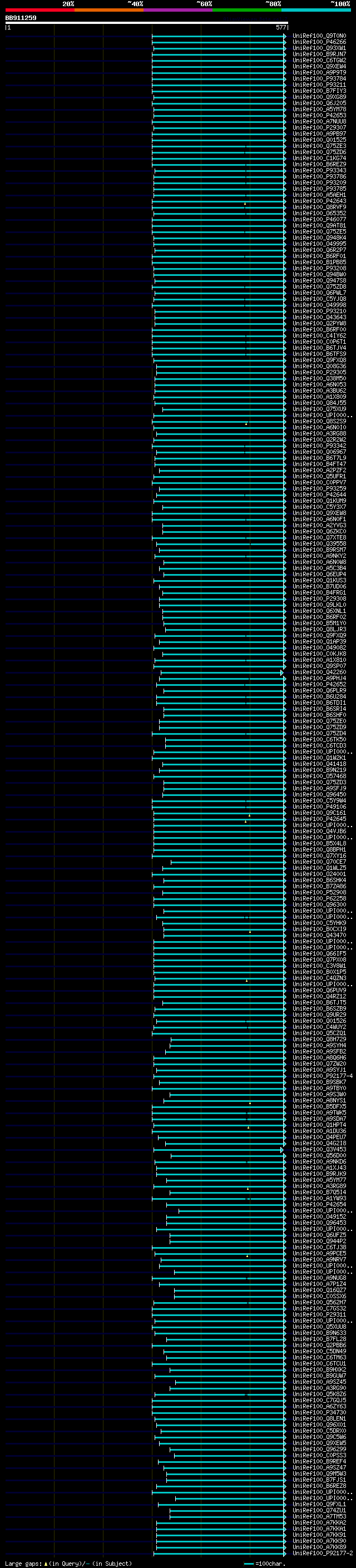Click the UniRef100_A7KK89 label

pos(319,1547)
